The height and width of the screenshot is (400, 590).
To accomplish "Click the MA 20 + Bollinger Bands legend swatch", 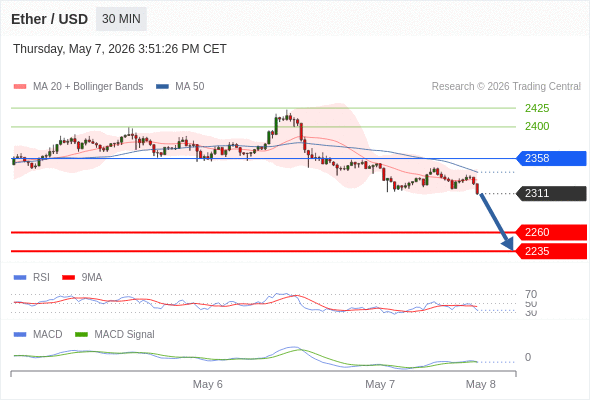I will coord(20,87).
